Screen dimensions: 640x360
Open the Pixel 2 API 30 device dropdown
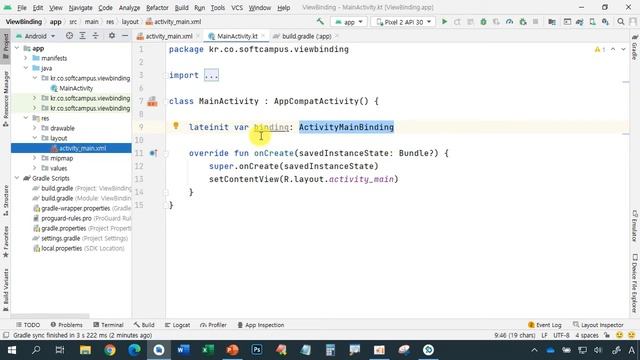tap(403, 22)
